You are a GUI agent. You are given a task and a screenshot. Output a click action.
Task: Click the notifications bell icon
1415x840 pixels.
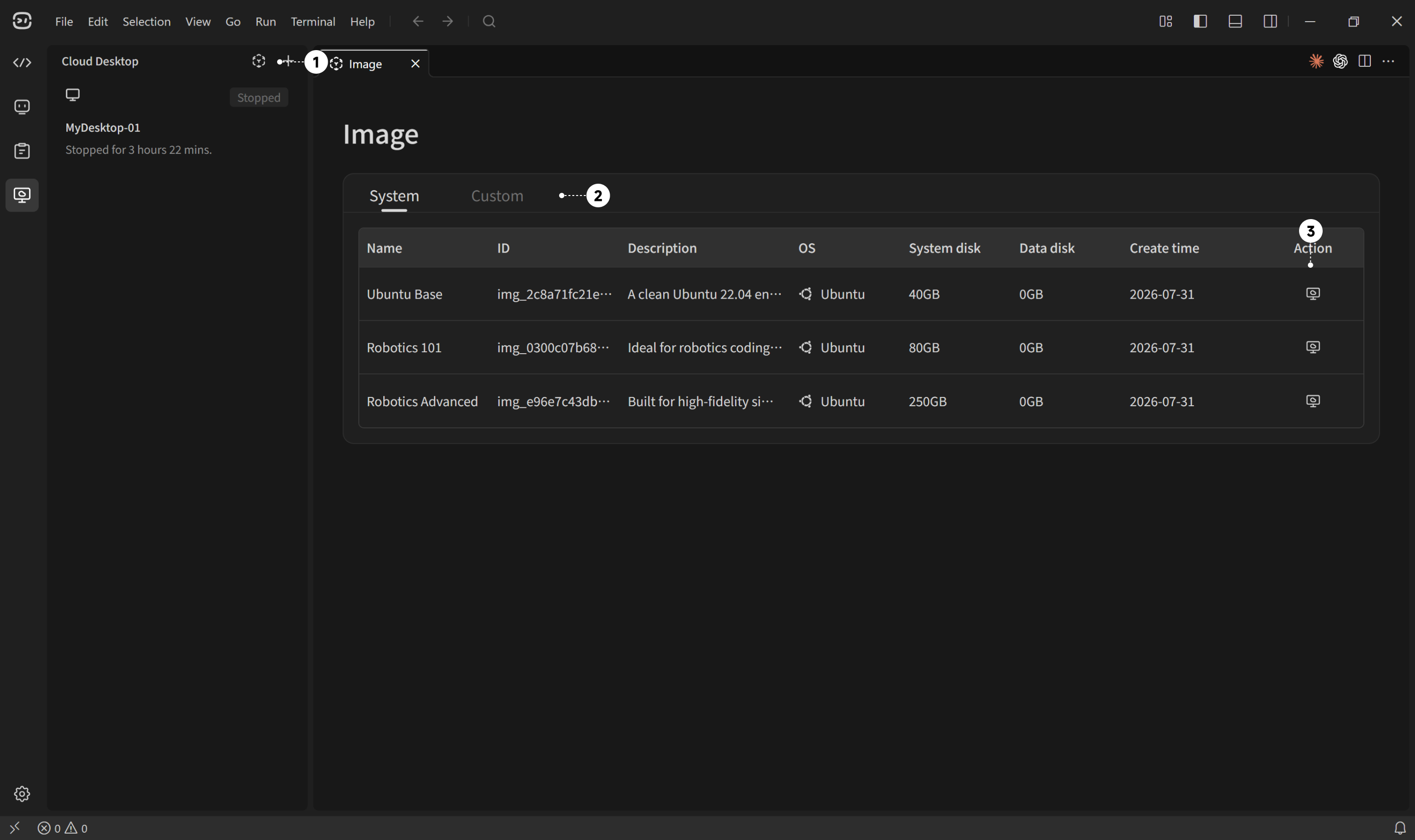tap(1400, 828)
